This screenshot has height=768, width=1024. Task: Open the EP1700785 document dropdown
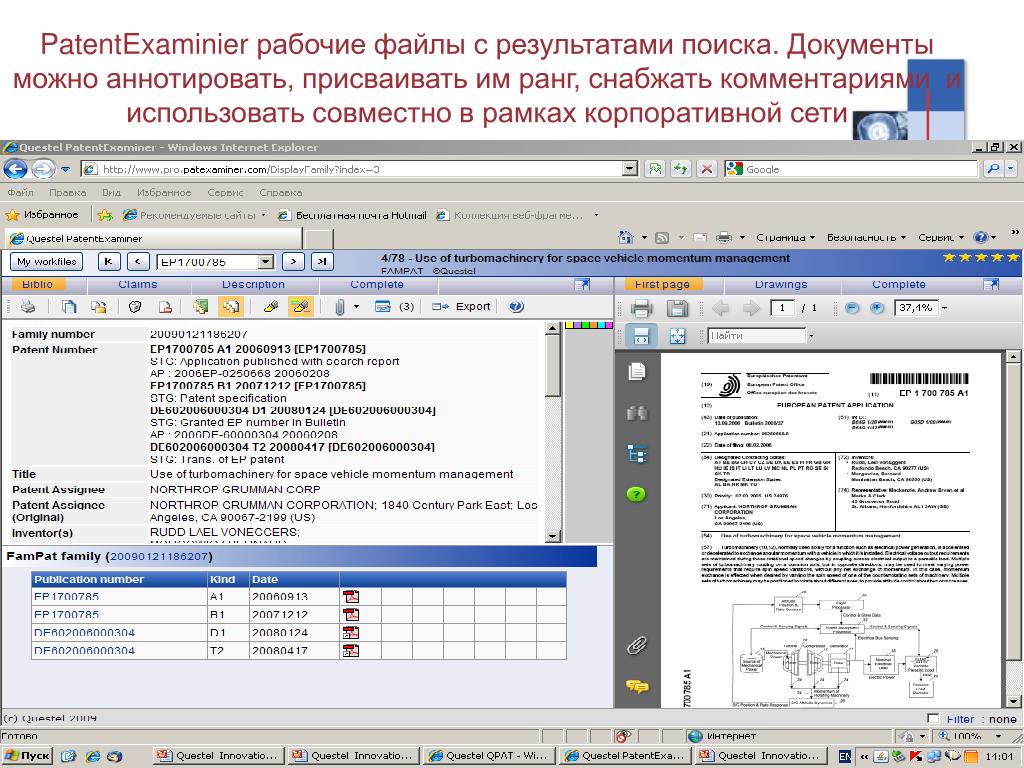point(266,262)
